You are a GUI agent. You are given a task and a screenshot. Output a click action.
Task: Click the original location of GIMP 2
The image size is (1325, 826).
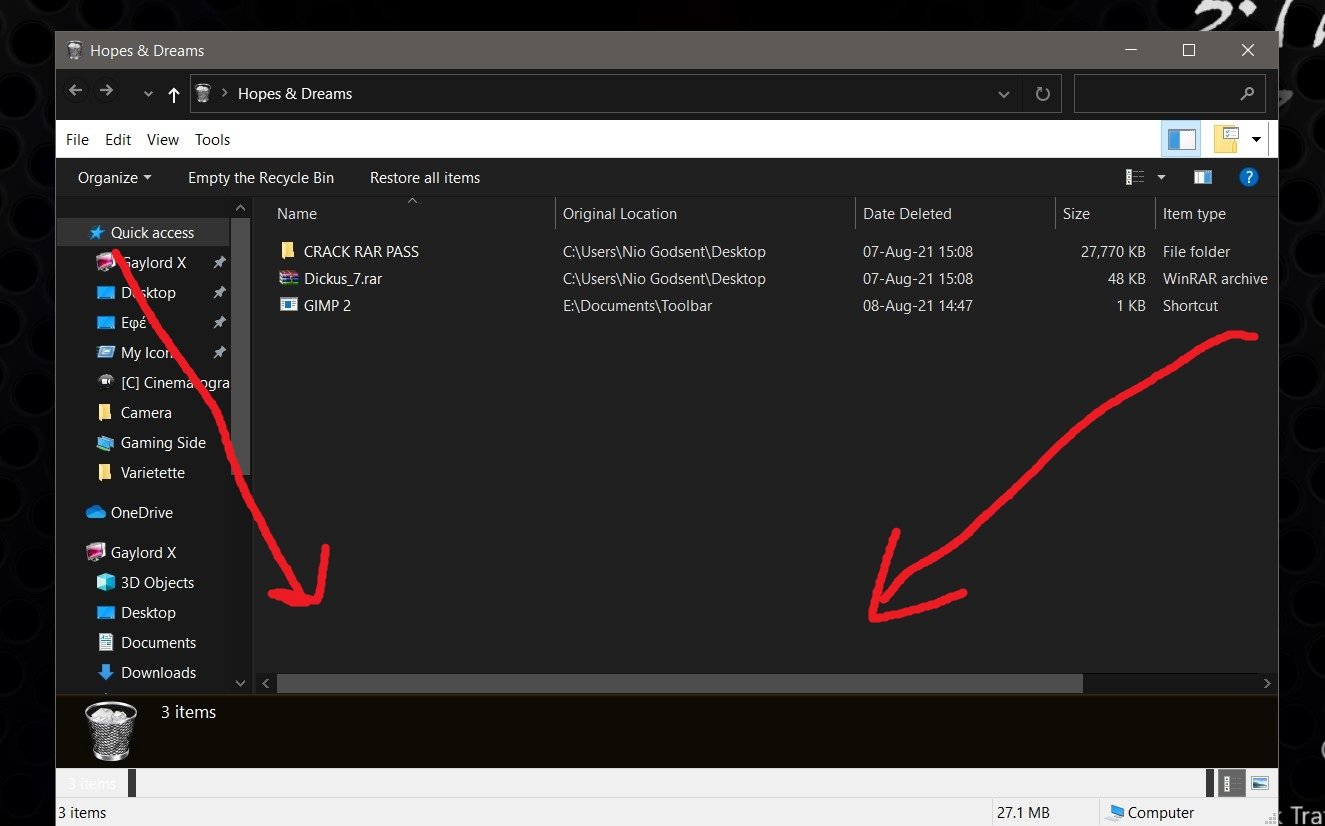pyautogui.click(x=637, y=306)
